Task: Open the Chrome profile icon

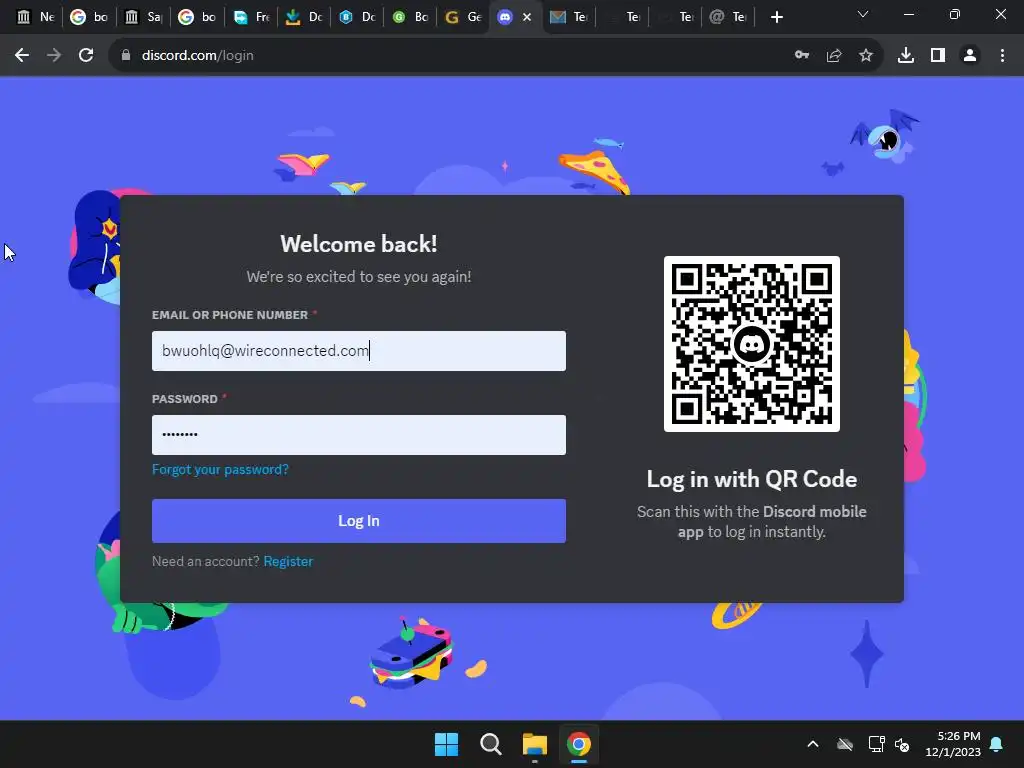Action: [970, 56]
